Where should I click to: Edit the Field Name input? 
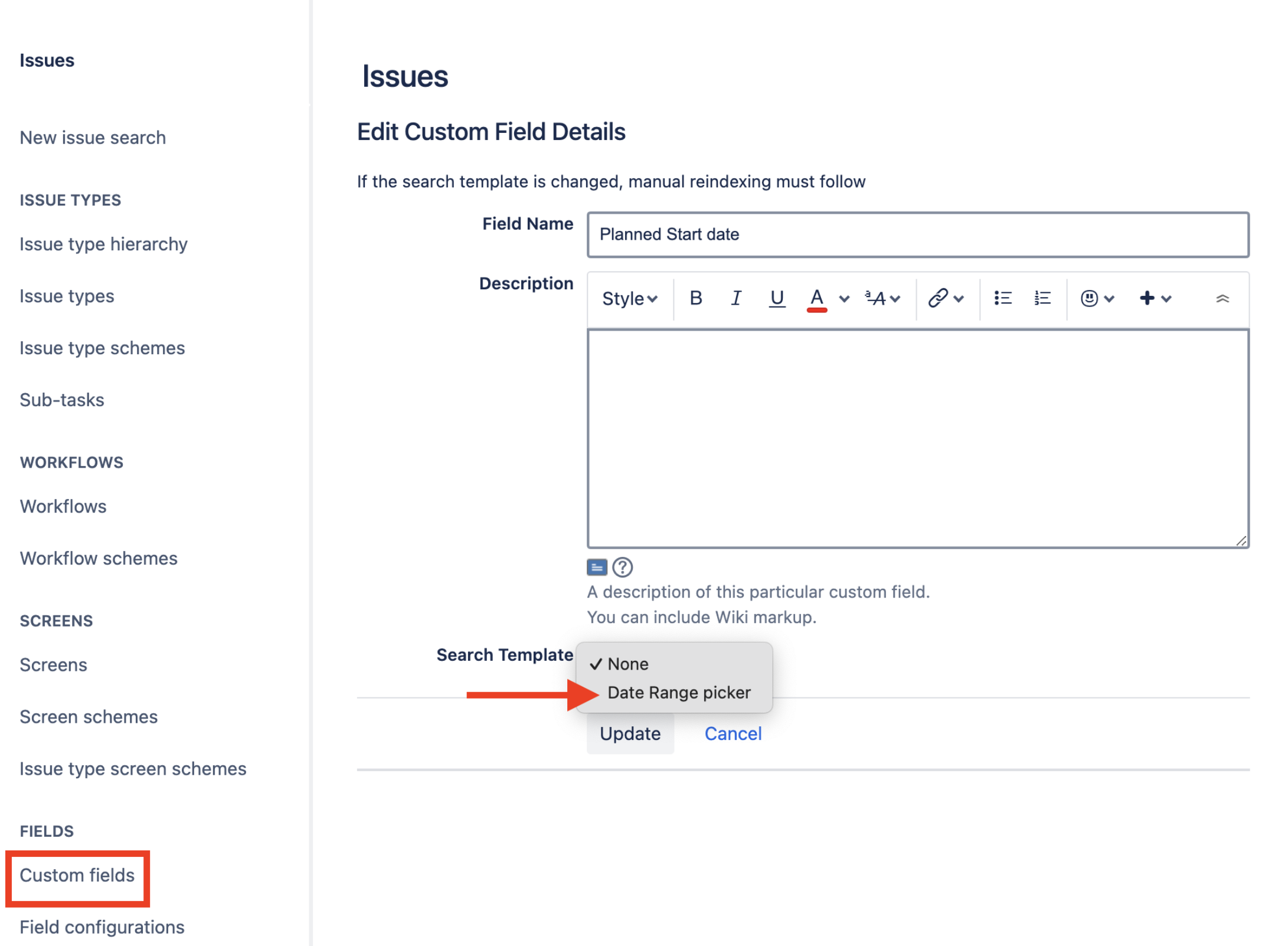pyautogui.click(x=917, y=234)
